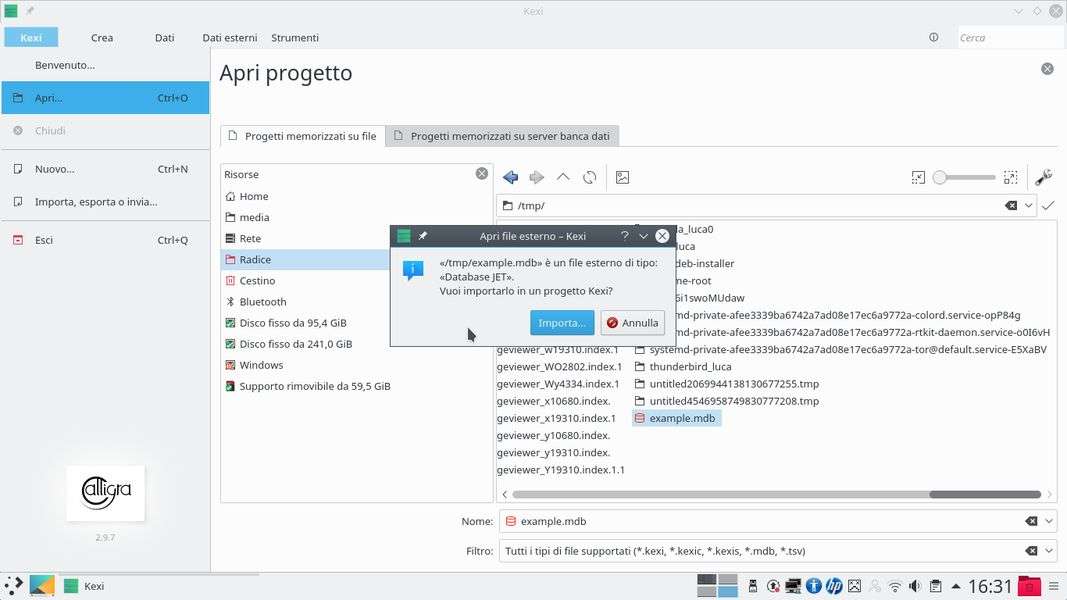This screenshot has height=600, width=1067.
Task: Go forward with the grey right arrow
Action: (537, 178)
